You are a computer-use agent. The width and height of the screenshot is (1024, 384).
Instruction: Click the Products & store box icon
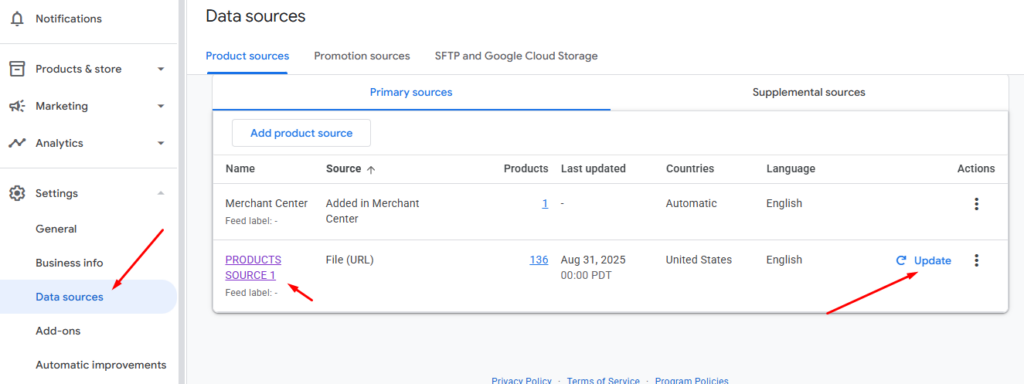click(x=17, y=69)
